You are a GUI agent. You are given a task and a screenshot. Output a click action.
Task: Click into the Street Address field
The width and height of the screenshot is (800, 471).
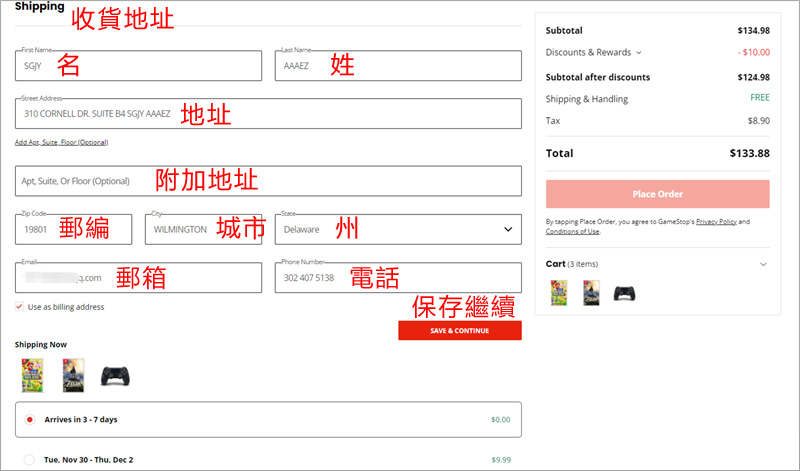[x=268, y=114]
